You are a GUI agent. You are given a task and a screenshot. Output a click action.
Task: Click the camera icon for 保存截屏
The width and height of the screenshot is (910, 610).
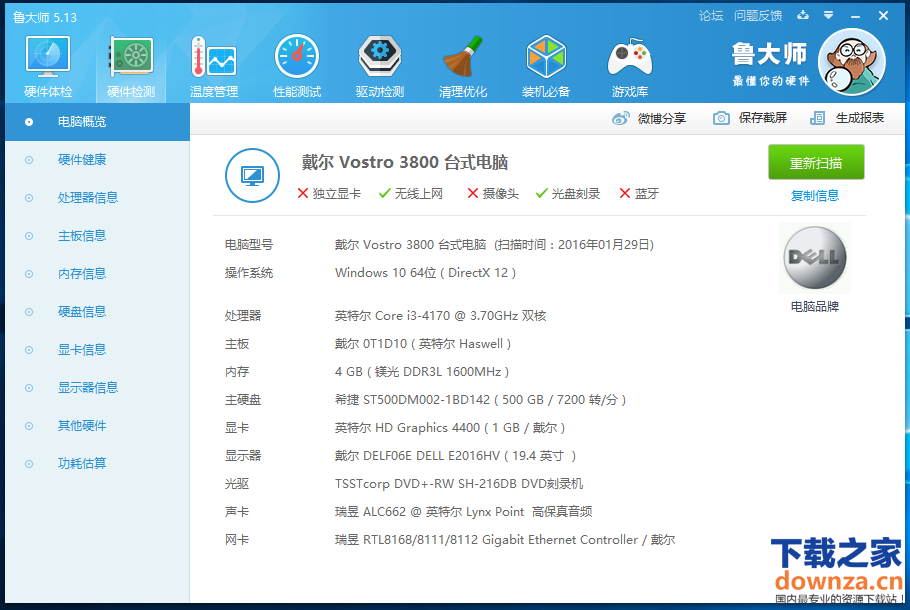721,118
